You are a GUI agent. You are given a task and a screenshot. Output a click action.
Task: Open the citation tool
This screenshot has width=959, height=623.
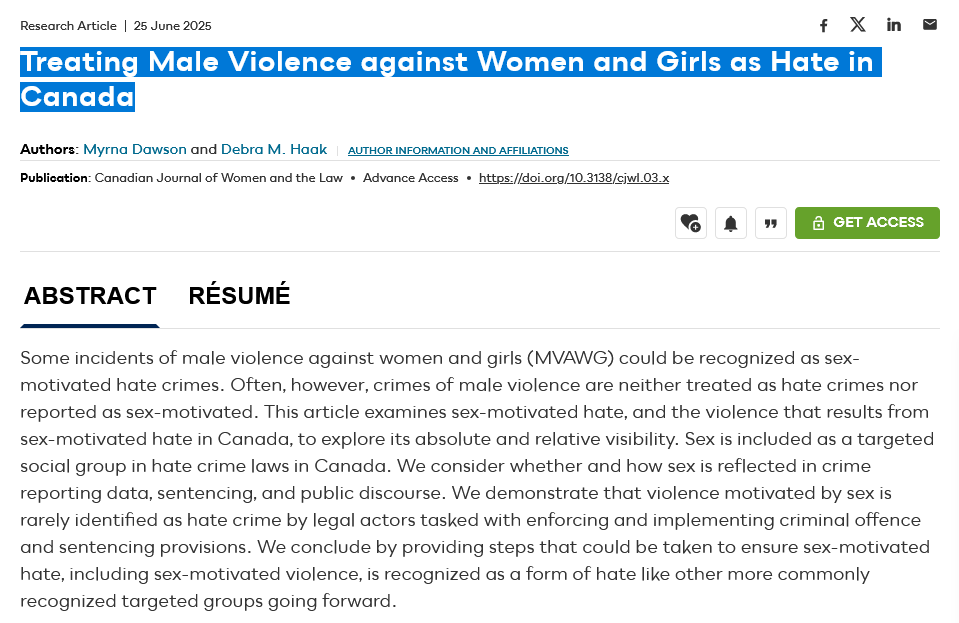[770, 222]
